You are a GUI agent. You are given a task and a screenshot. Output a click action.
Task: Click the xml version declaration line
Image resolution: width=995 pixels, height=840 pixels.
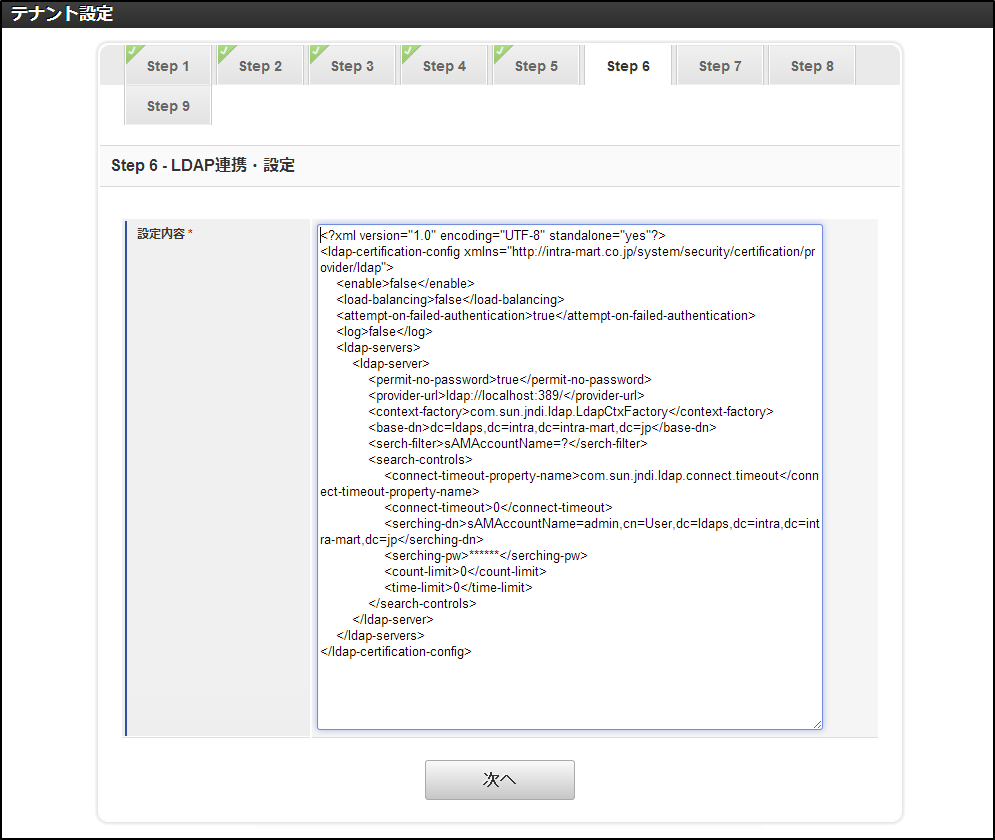(493, 235)
